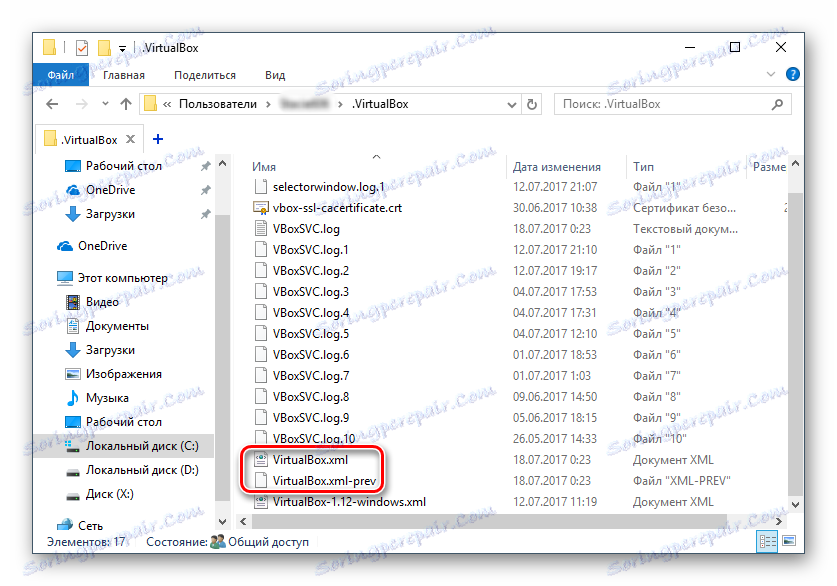Viewport: 837px width, 586px height.
Task: Open the Help question mark icon
Action: 793,75
